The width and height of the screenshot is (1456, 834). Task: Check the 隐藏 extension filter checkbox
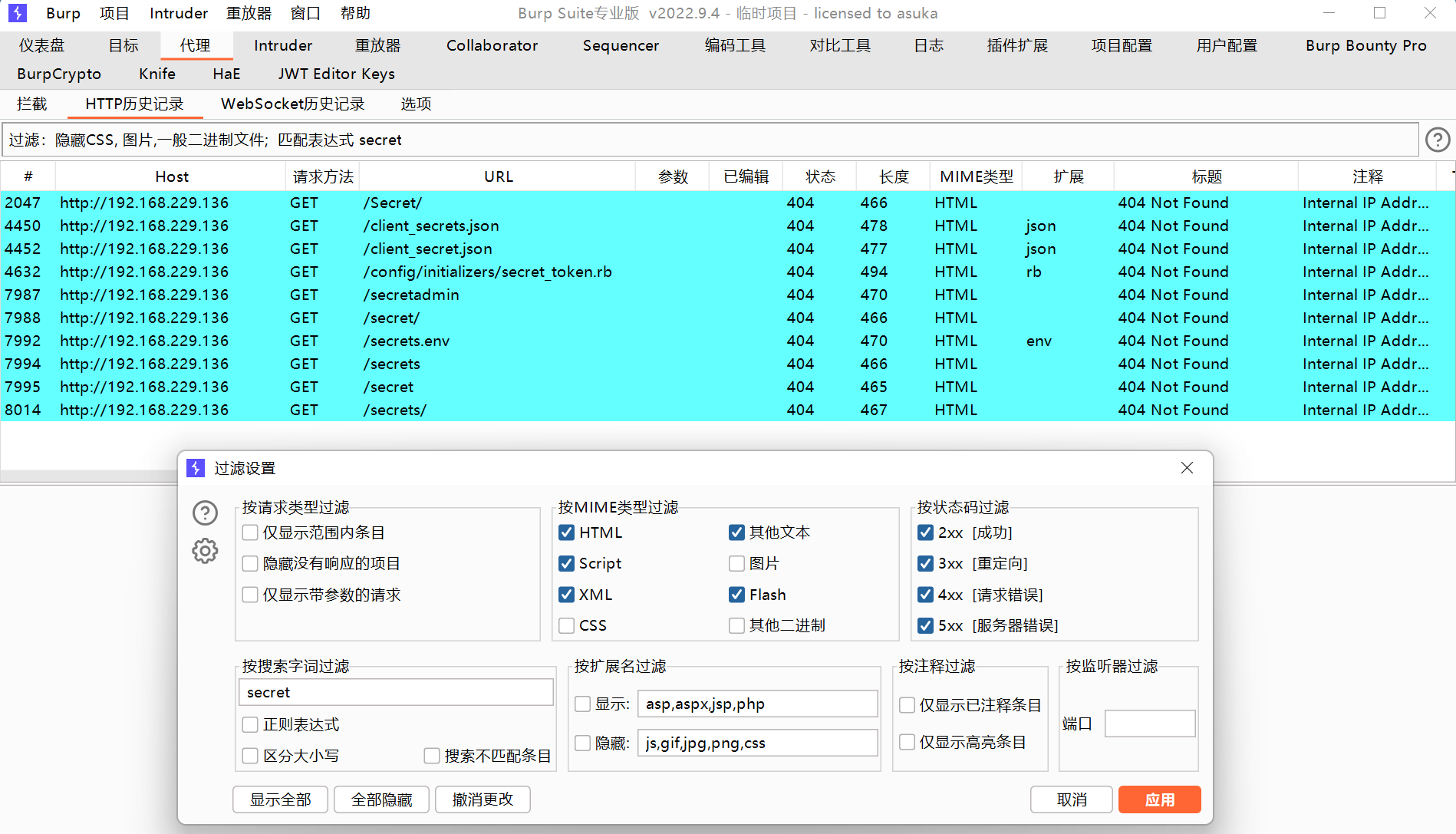coord(583,743)
